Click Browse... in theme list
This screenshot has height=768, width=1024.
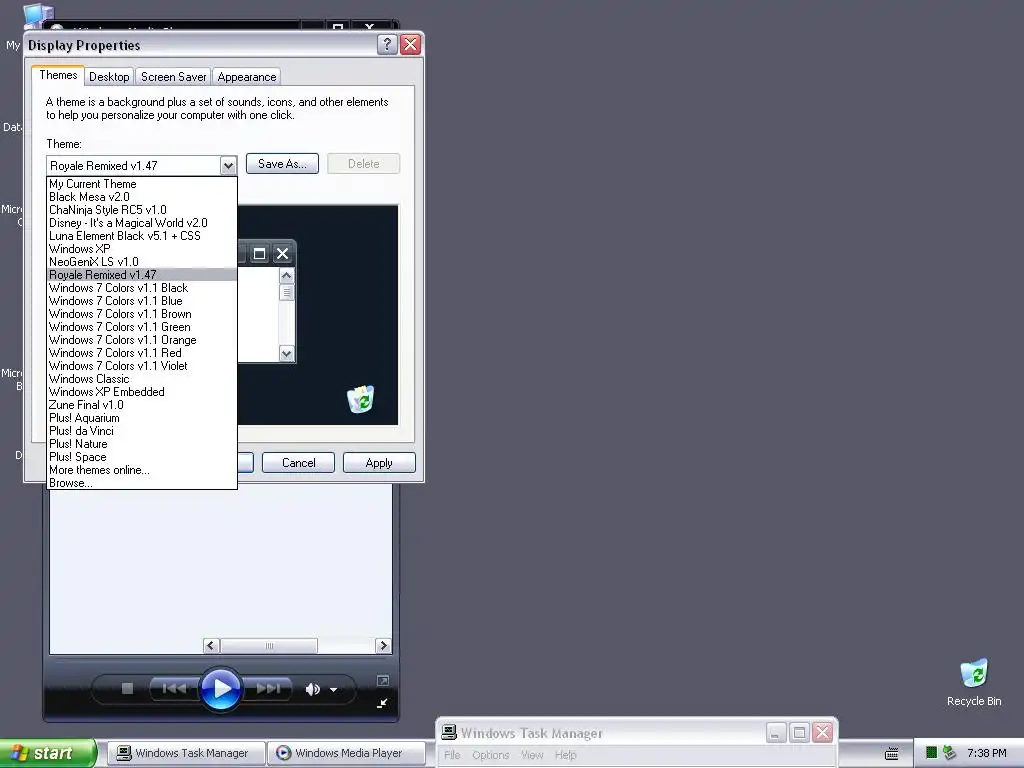click(142, 483)
